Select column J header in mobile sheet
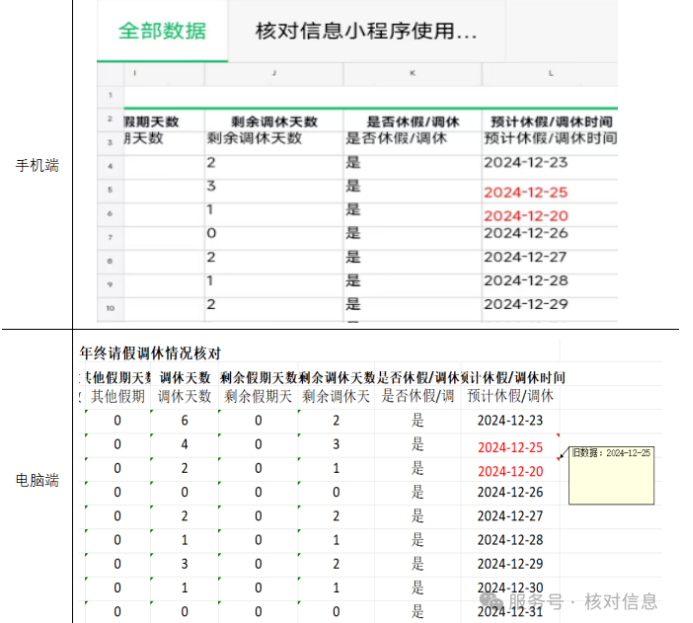This screenshot has width=693, height=623. tap(274, 73)
